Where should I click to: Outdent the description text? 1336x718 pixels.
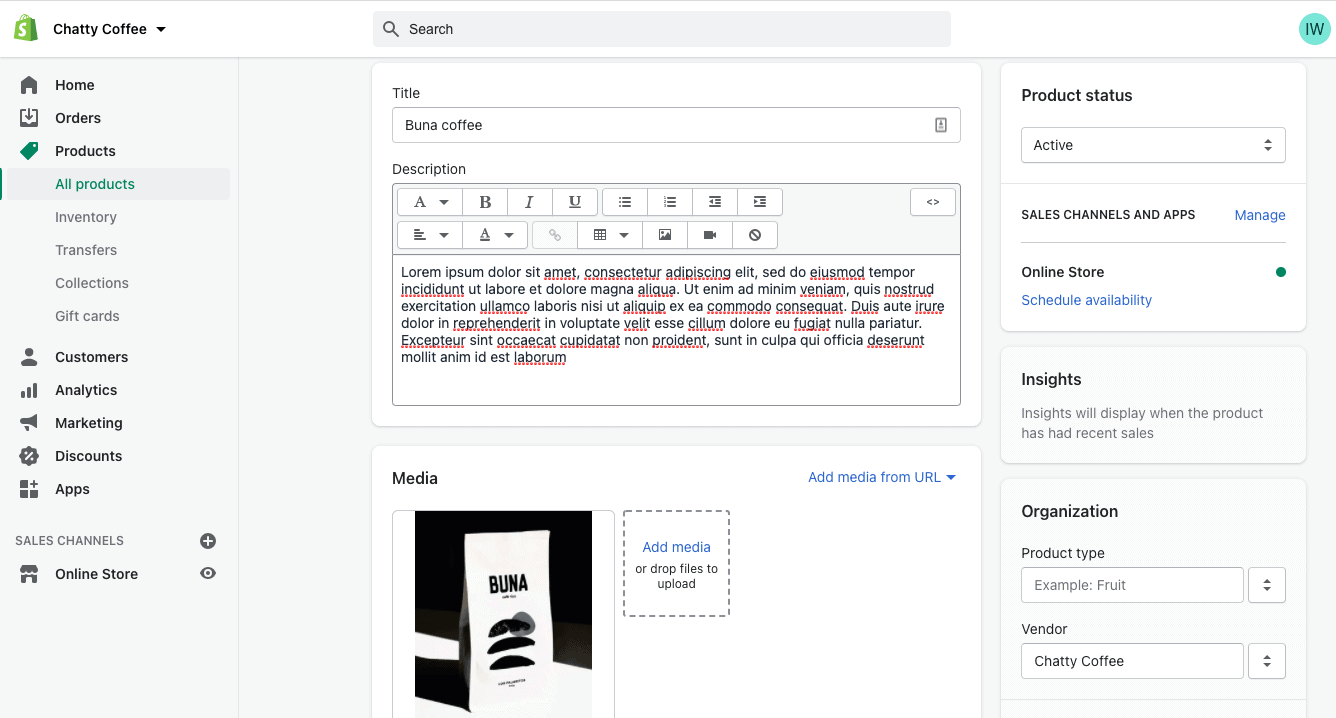[715, 202]
